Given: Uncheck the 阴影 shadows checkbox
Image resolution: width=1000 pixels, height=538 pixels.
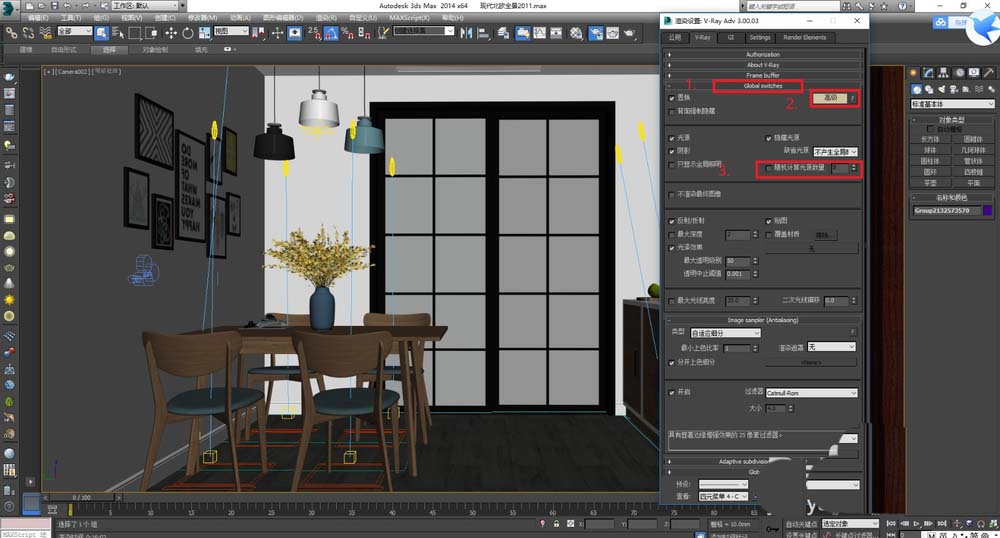Looking at the screenshot, I should click(671, 150).
